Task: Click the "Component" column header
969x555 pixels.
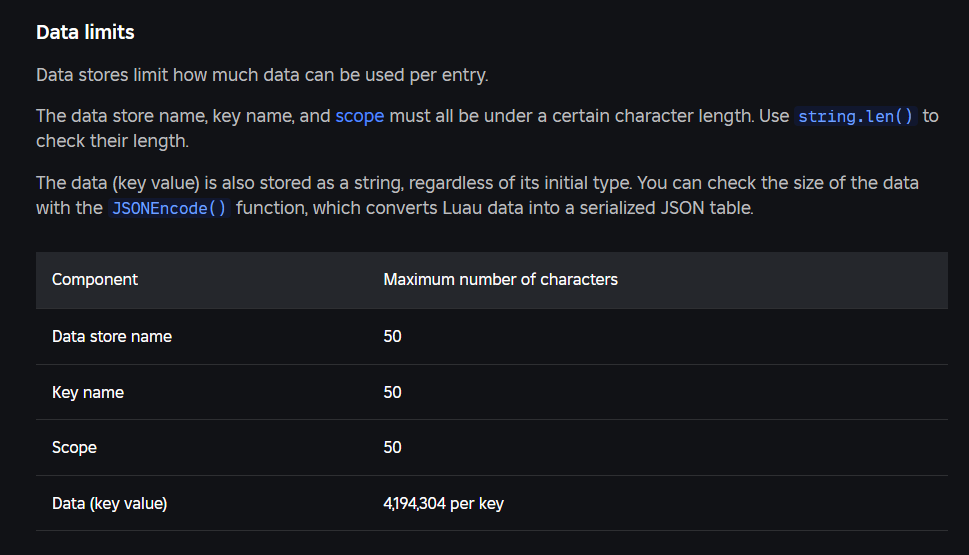Action: coord(95,279)
